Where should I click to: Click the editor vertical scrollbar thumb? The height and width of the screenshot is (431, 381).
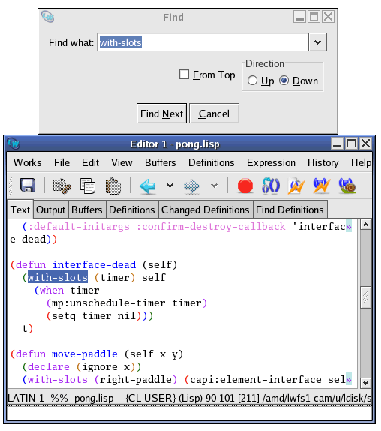tap(366, 297)
